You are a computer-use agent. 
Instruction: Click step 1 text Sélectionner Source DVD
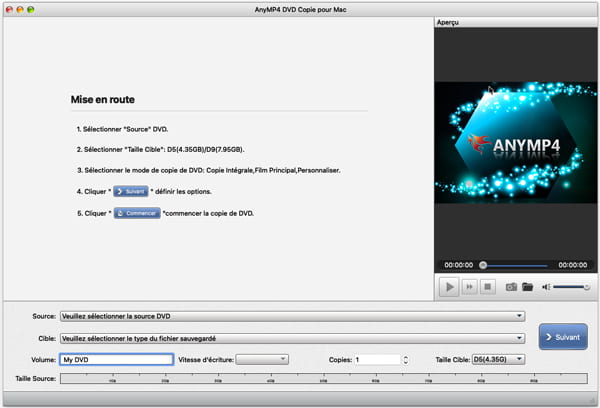coord(122,129)
